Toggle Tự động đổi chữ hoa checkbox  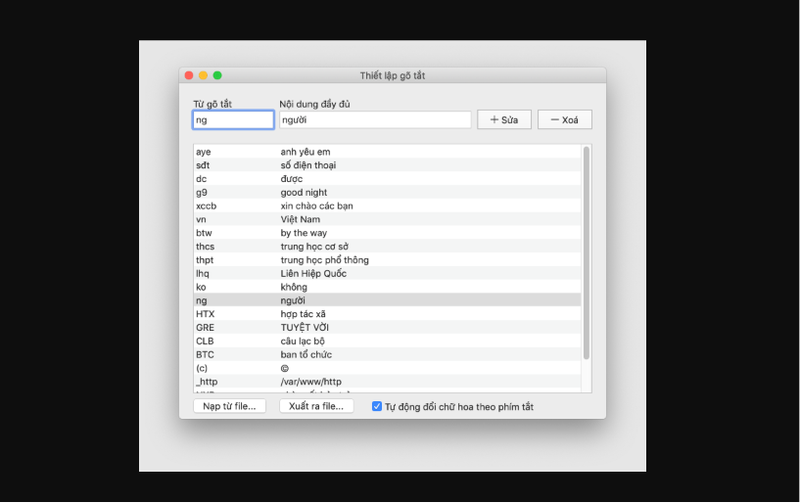pyautogui.click(x=377, y=407)
